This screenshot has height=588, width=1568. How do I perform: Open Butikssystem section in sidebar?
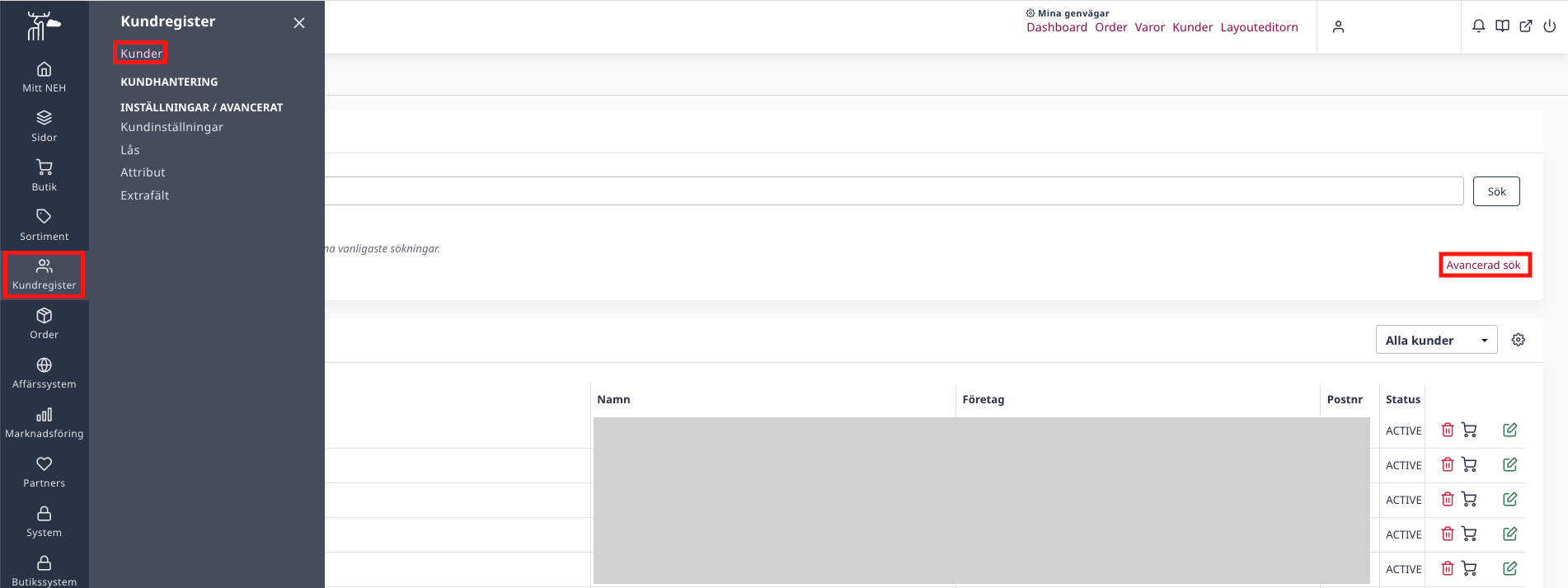pos(45,571)
